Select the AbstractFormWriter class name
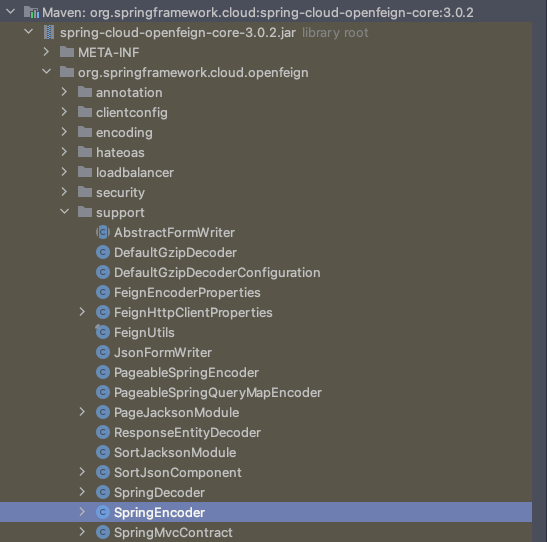This screenshot has width=547, height=542. tap(174, 232)
